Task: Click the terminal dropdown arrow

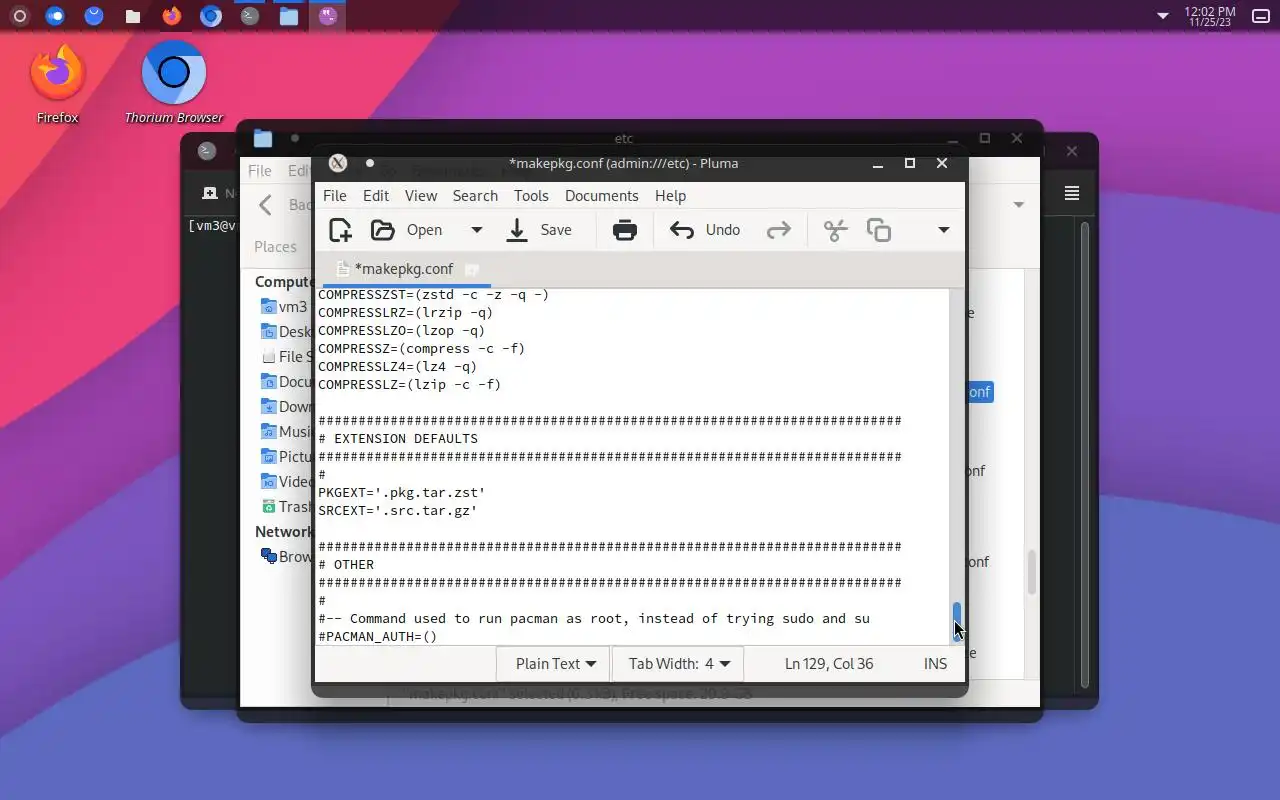Action: click(1019, 204)
